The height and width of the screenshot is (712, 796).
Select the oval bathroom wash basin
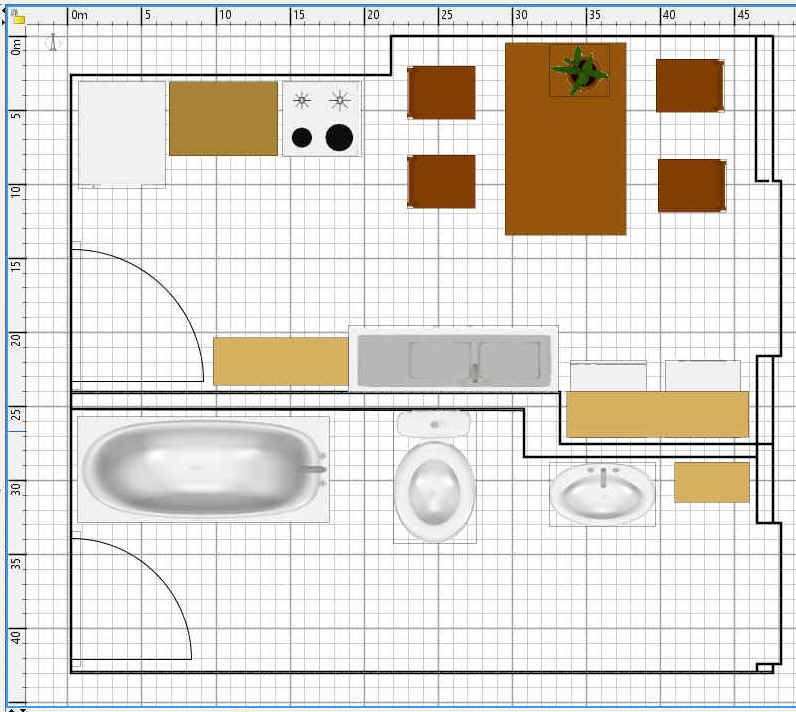click(x=603, y=494)
